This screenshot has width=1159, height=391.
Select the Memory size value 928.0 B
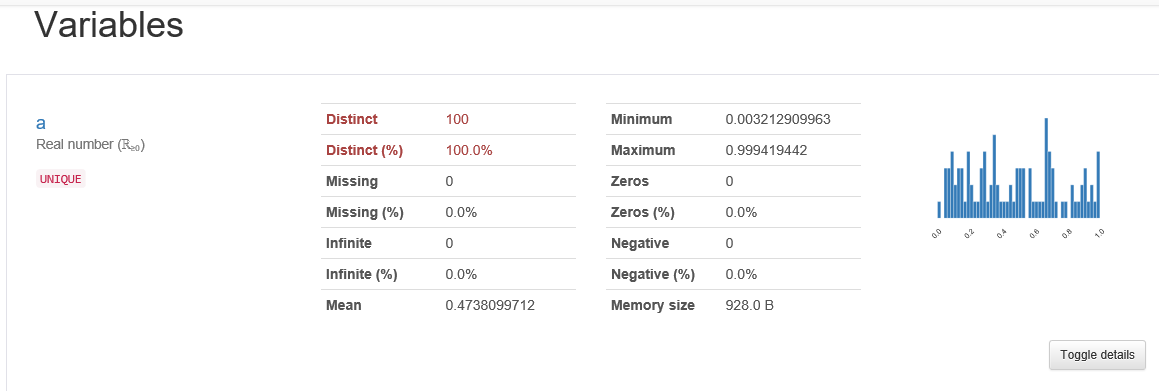pos(750,305)
